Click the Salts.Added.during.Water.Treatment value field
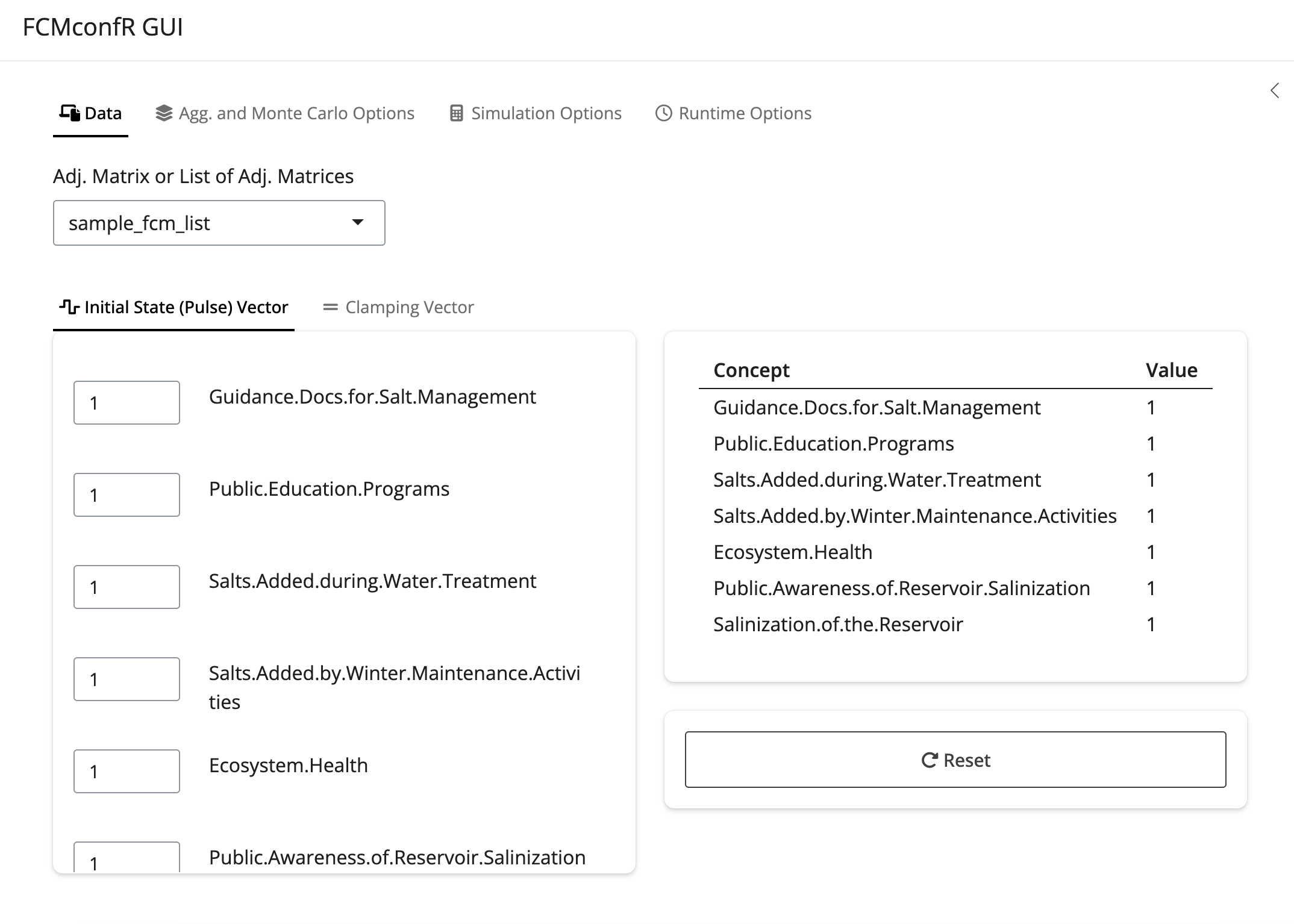This screenshot has height=924, width=1294. tap(127, 587)
